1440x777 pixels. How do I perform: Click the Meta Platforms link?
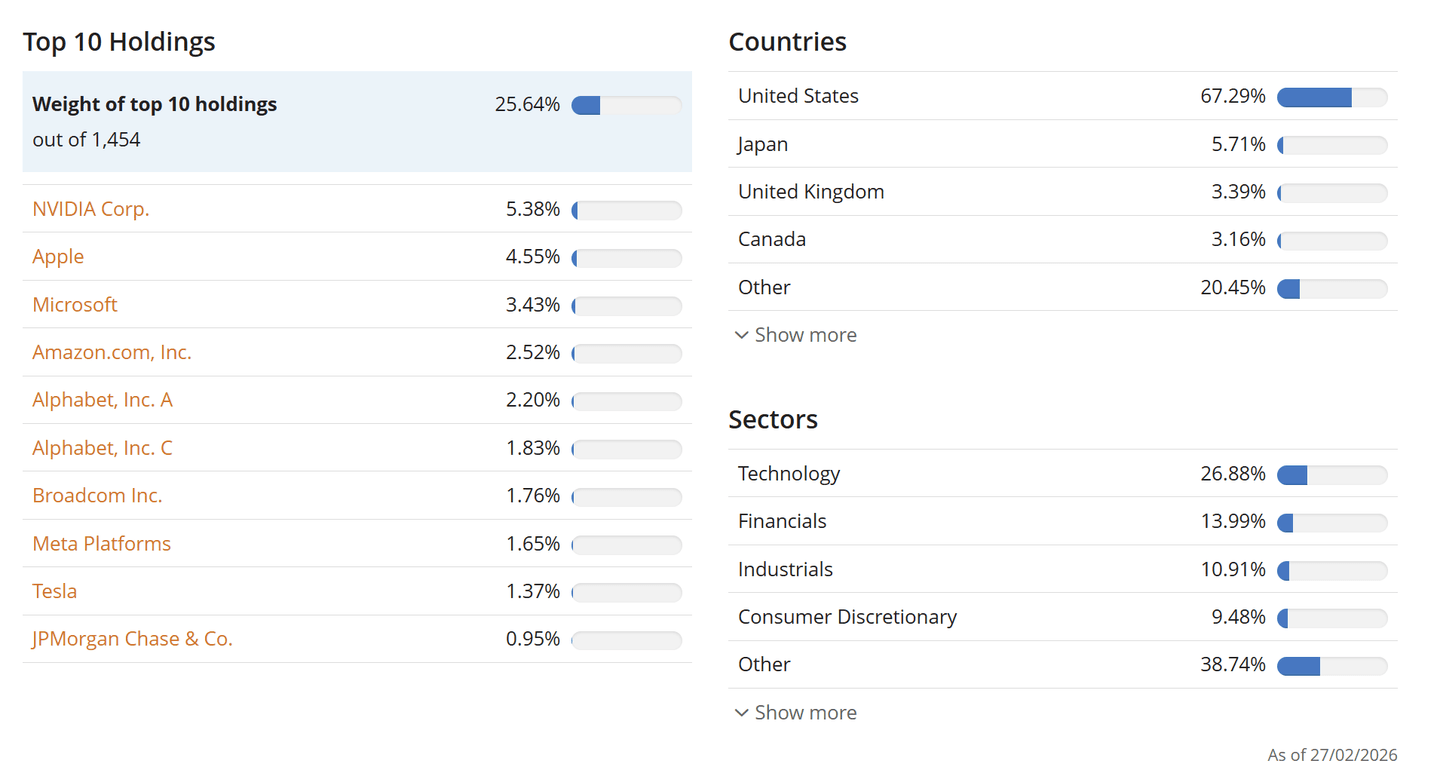coord(102,544)
